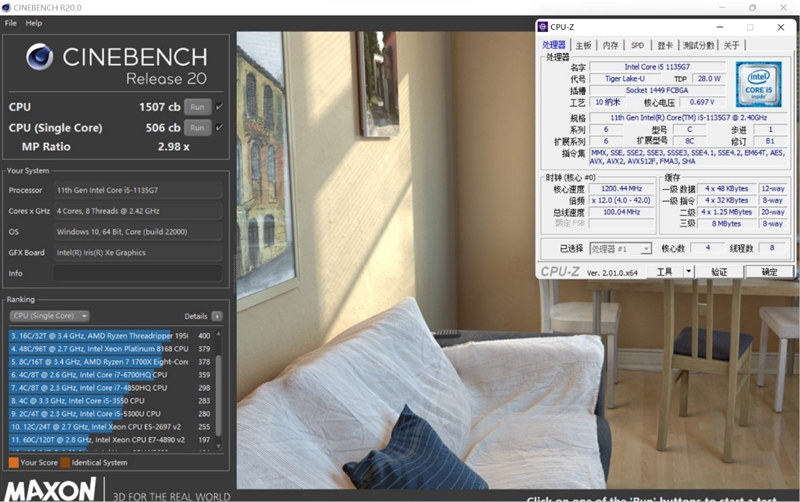Toggle the CPU (Single Core) test checkbox
800x502 pixels.
[x=219, y=128]
